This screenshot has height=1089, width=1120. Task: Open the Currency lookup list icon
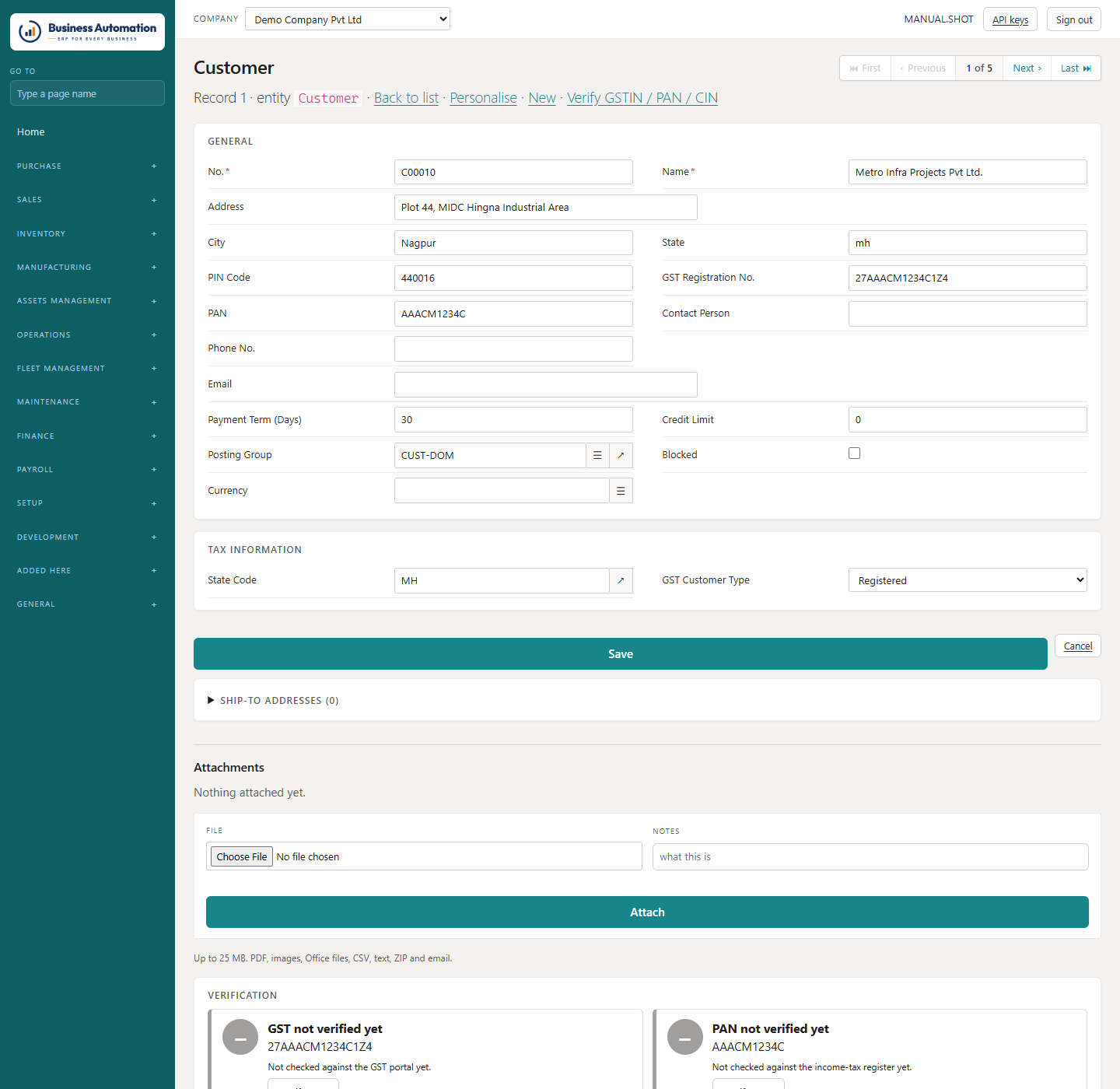coord(621,491)
